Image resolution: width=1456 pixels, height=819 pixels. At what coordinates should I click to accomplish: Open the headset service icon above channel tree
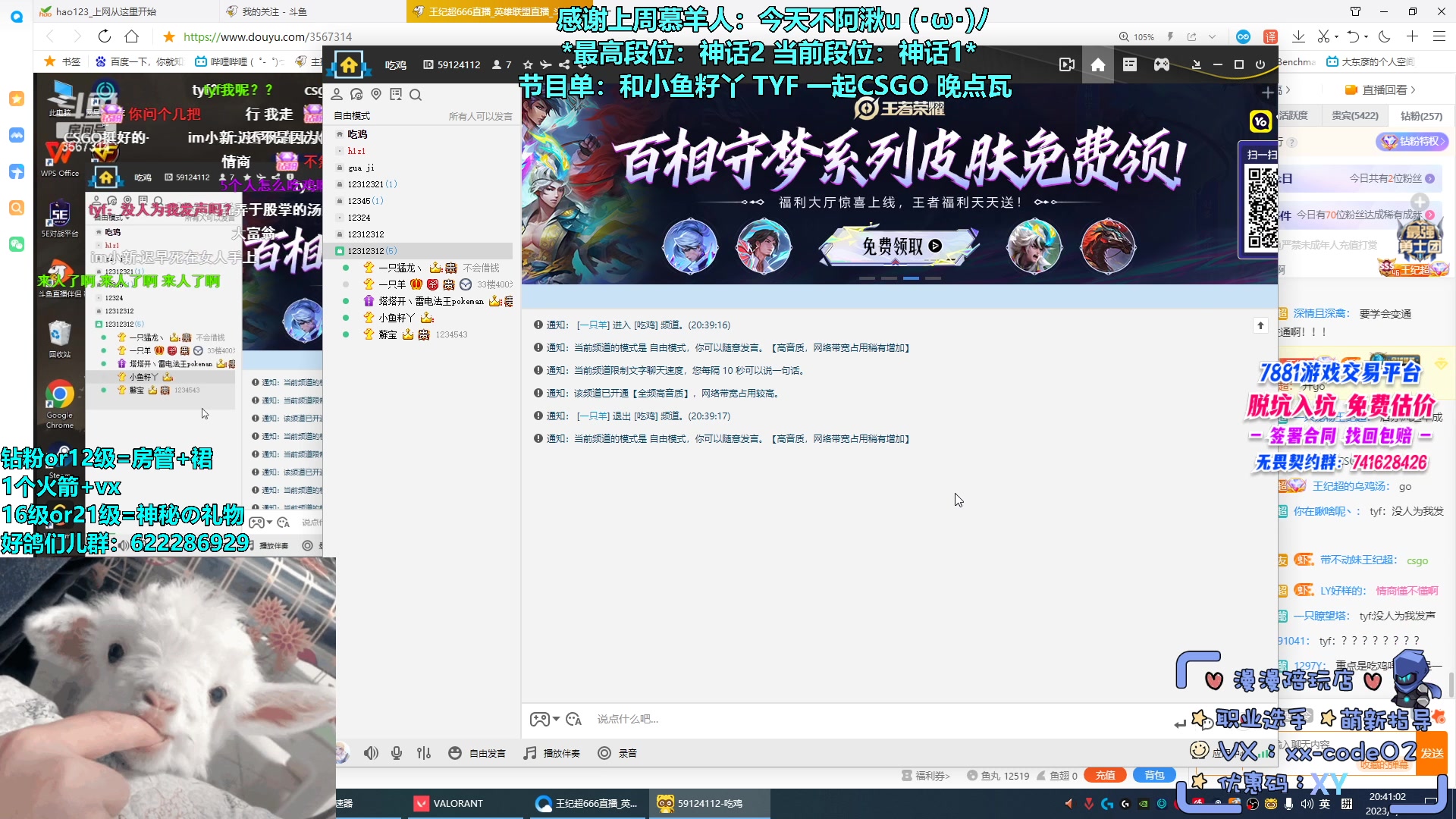(x=356, y=94)
